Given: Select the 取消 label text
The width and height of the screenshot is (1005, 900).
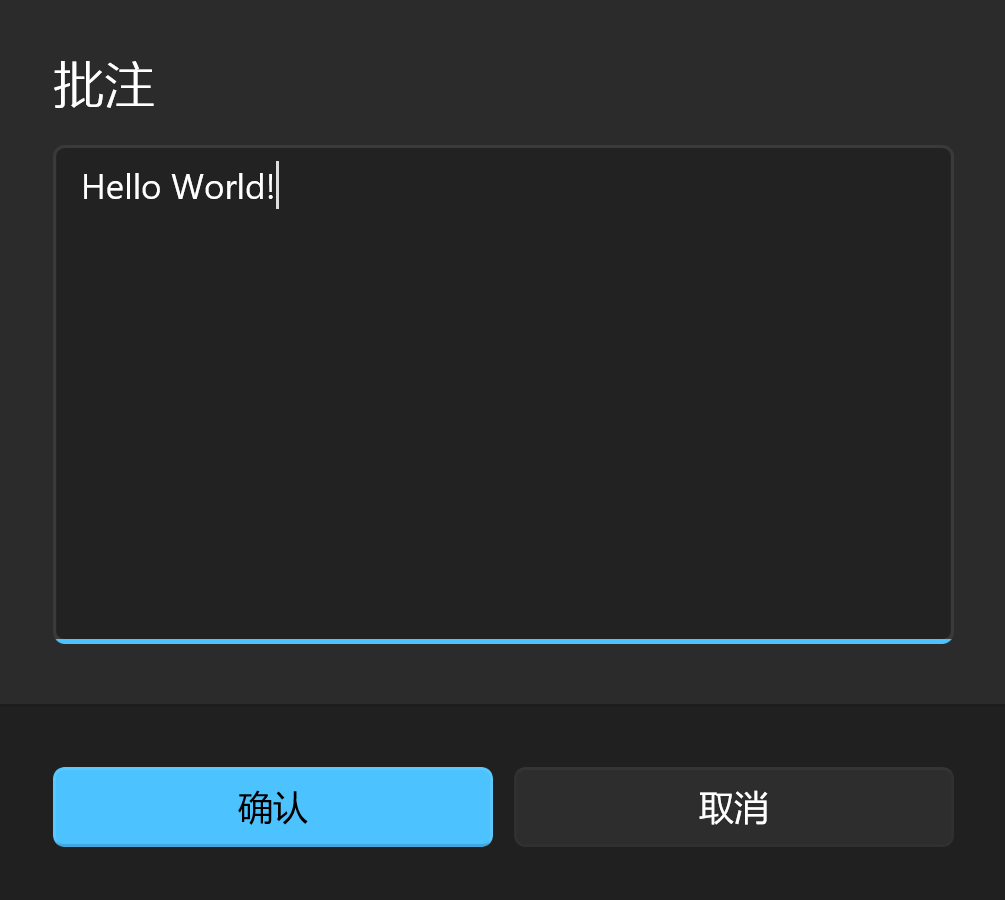Looking at the screenshot, I should pyautogui.click(x=733, y=807).
